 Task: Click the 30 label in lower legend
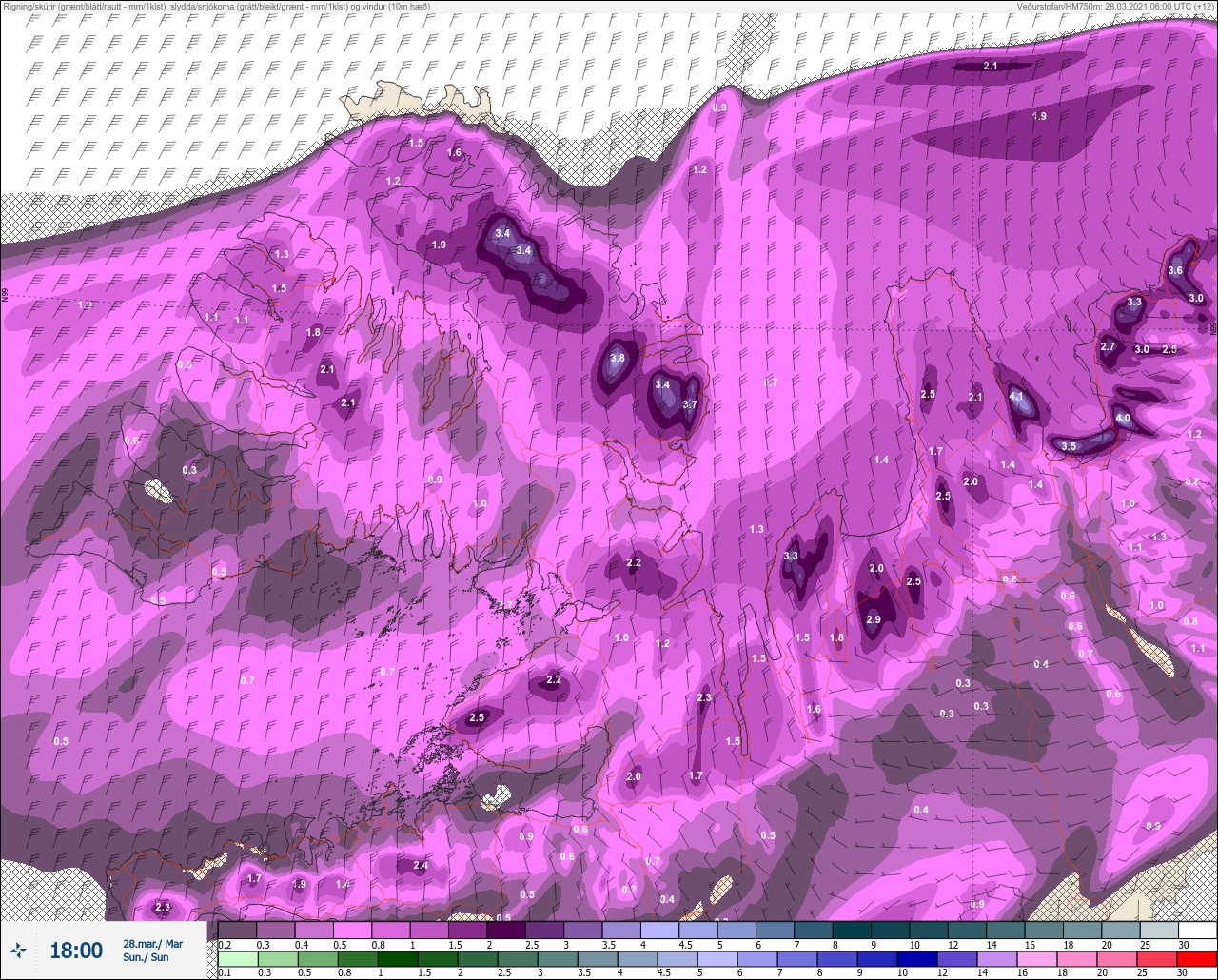click(1182, 973)
